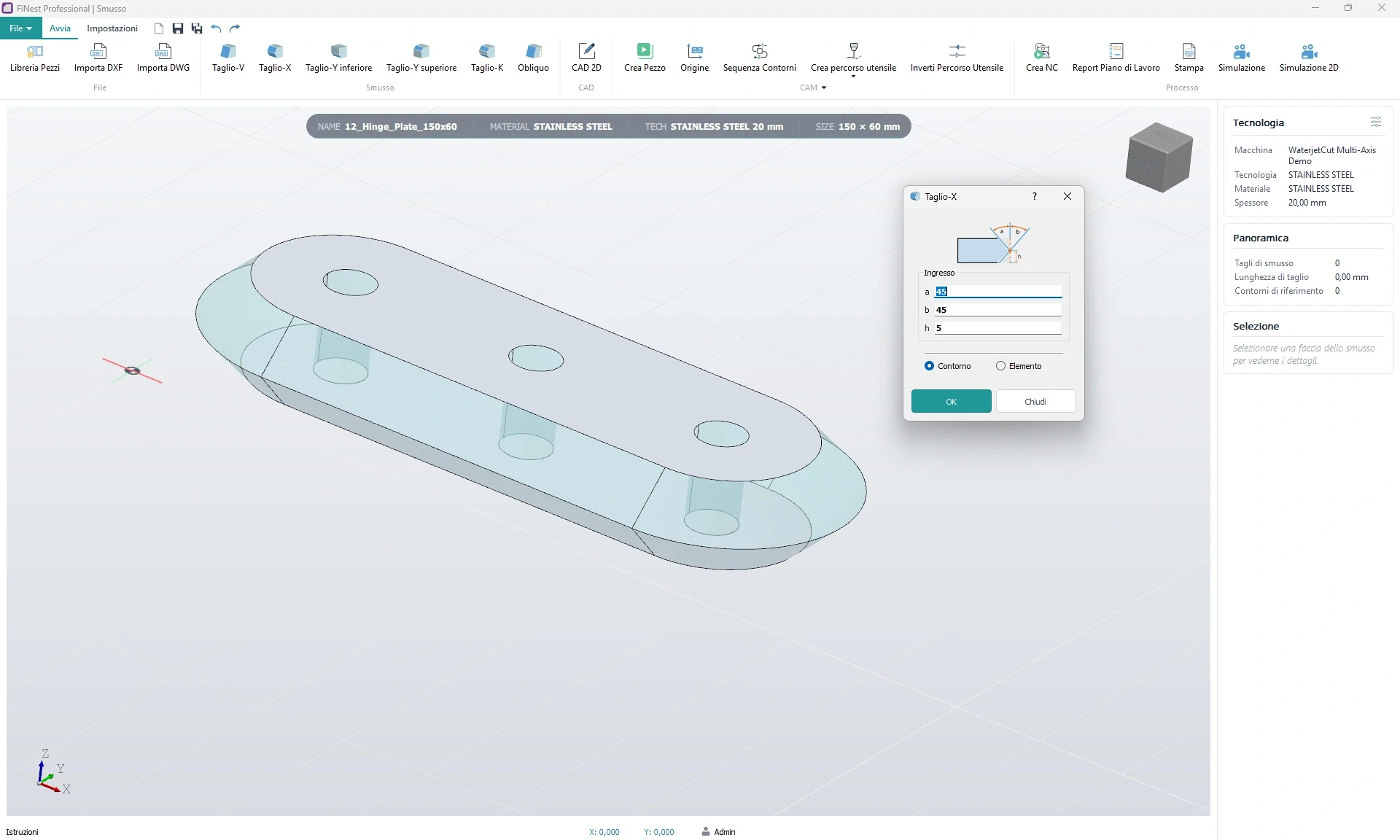Click the redo arrow
The width and height of the screenshot is (1400, 840).
click(235, 28)
